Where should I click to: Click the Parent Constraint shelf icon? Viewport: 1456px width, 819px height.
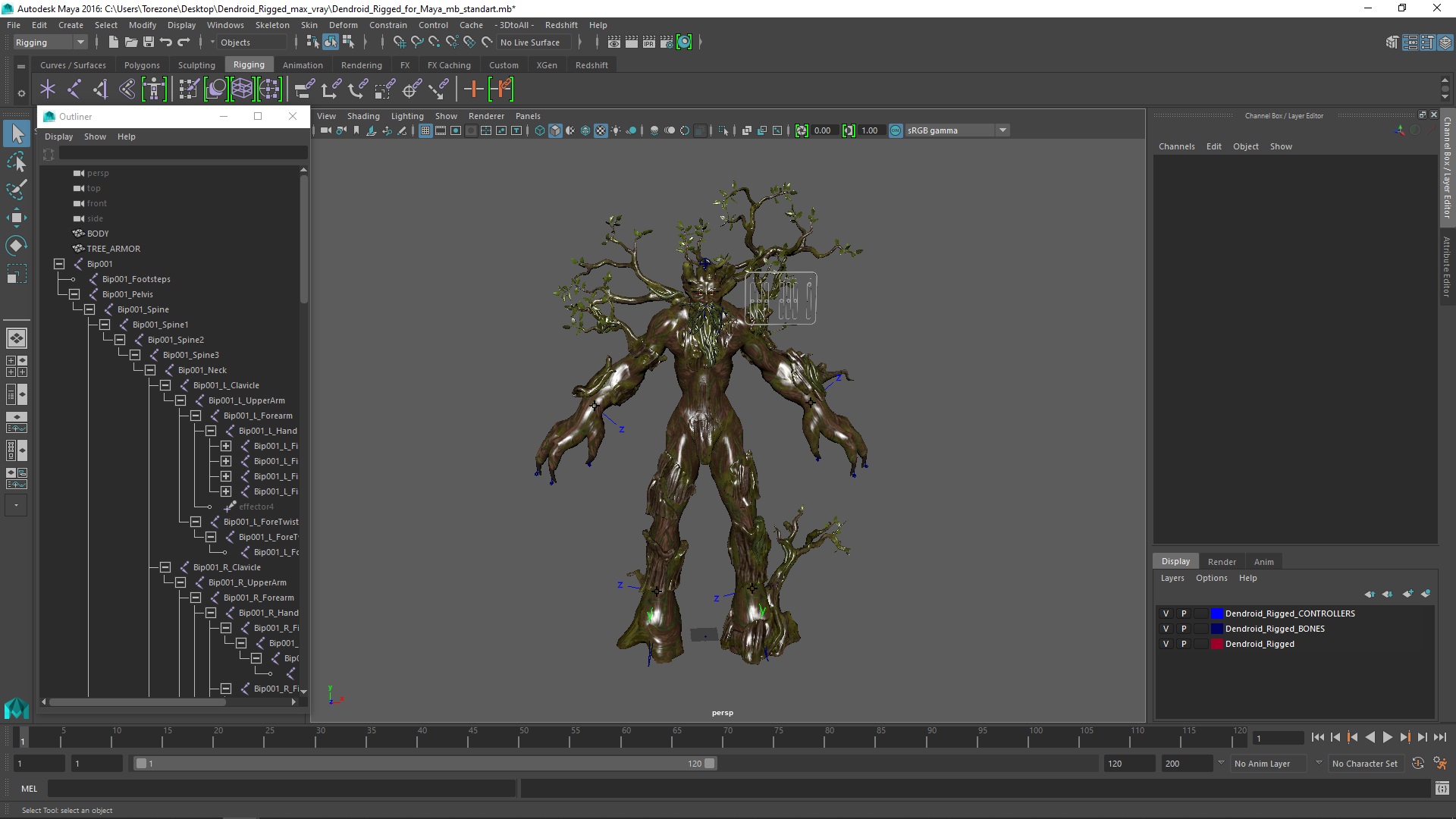pyautogui.click(x=304, y=89)
